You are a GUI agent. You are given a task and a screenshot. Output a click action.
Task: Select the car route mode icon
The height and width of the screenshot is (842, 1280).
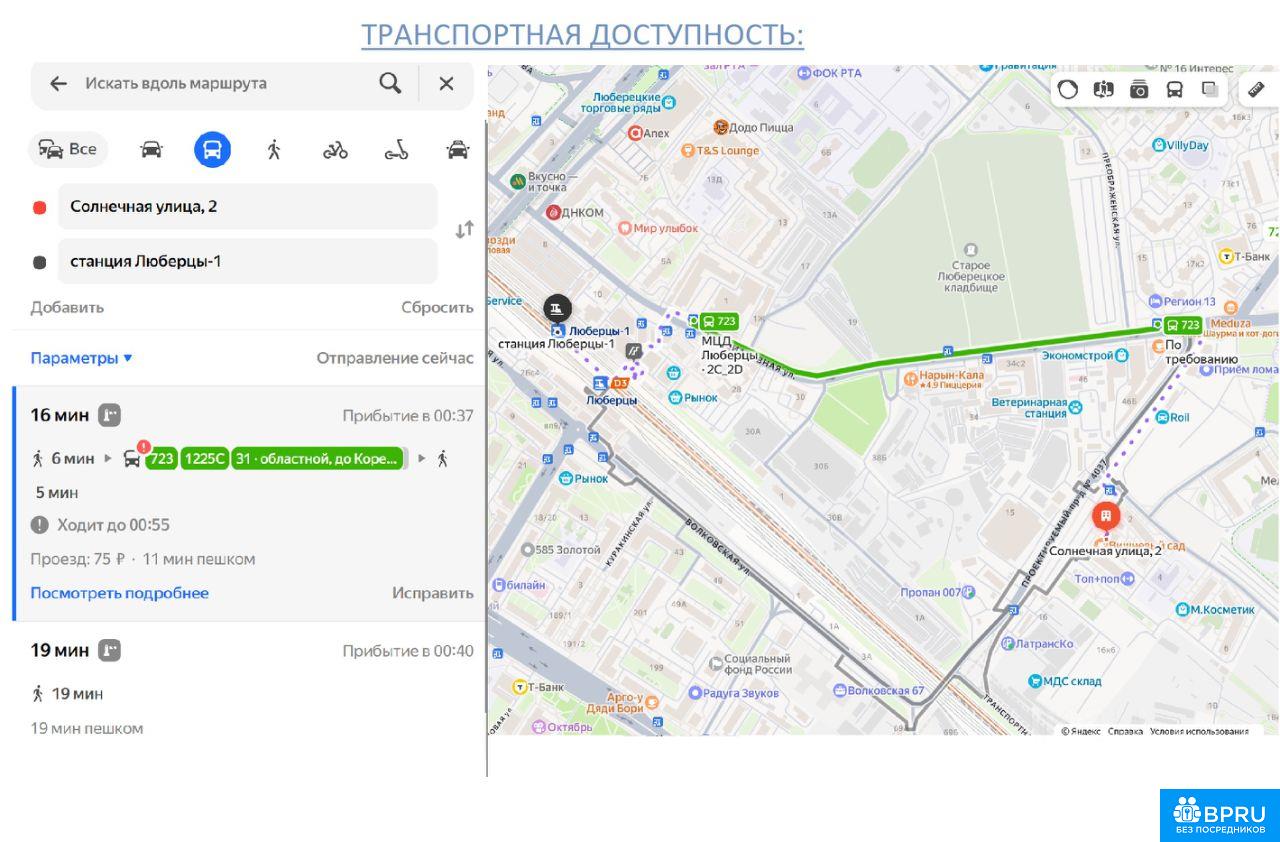tap(151, 150)
